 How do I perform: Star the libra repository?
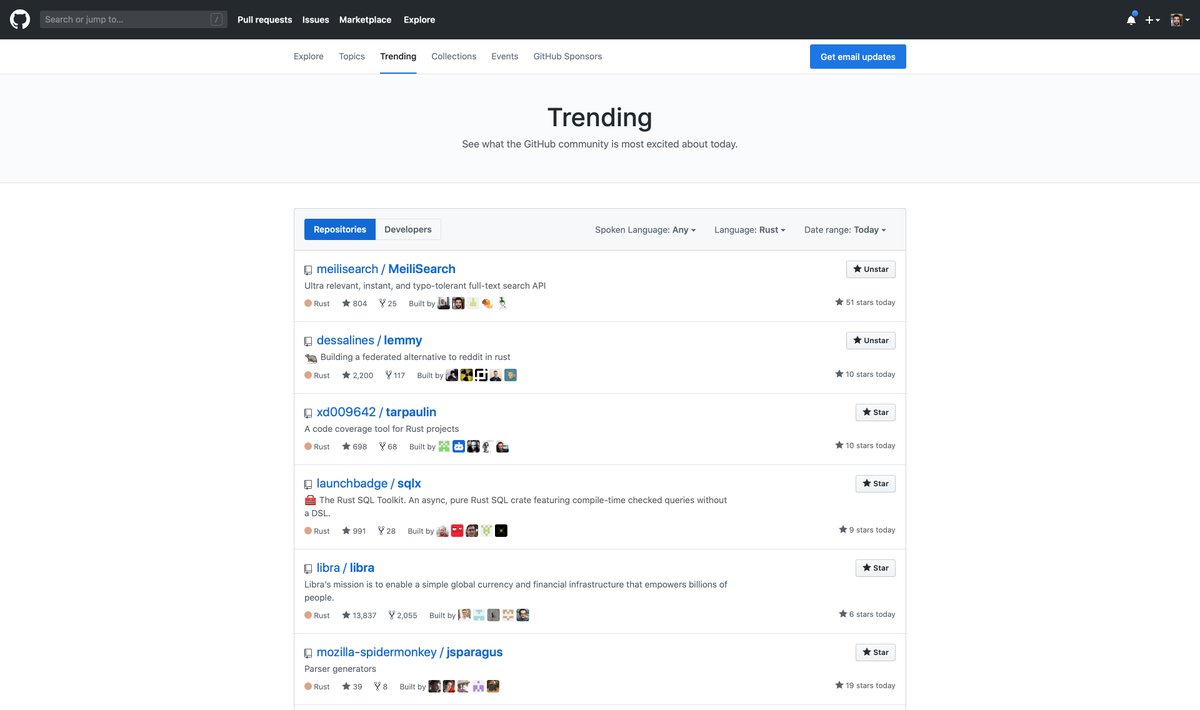tap(876, 568)
